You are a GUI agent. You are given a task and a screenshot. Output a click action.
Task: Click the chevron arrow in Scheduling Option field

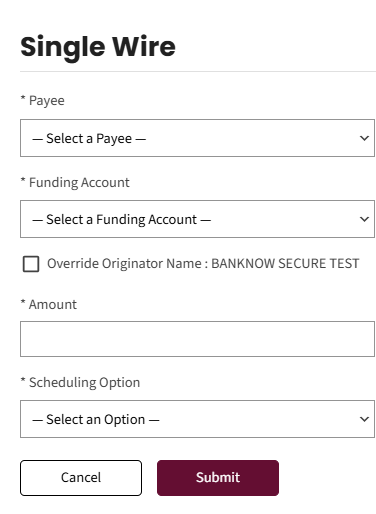point(364,419)
